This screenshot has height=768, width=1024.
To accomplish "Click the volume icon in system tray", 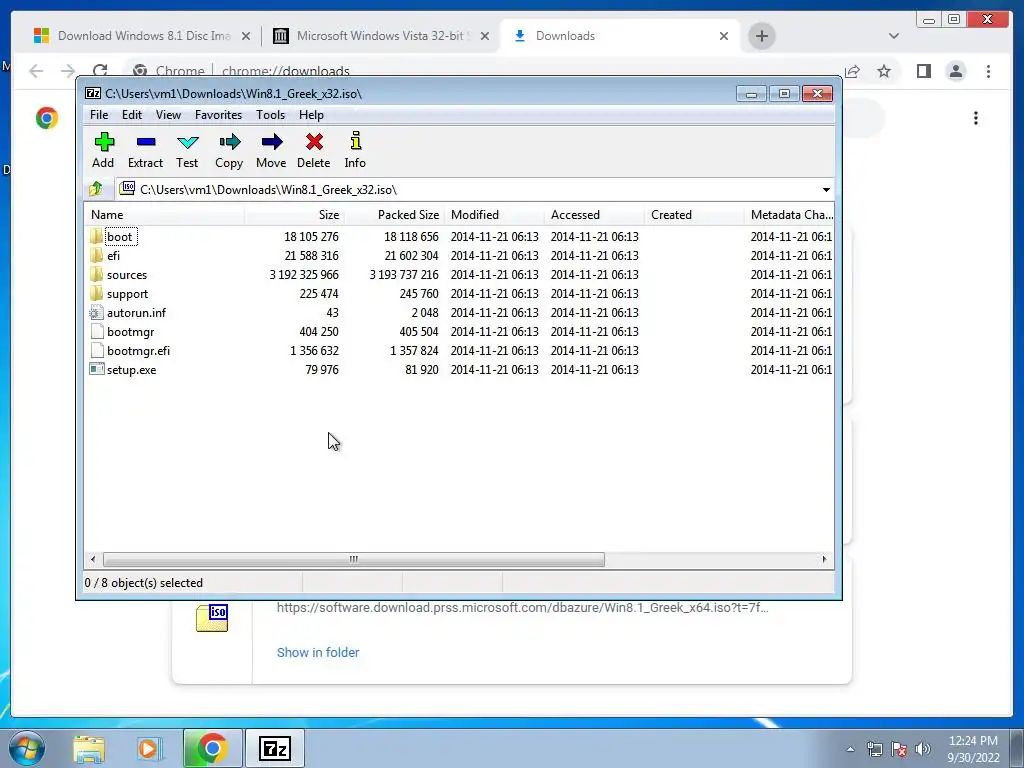I will coord(923,749).
